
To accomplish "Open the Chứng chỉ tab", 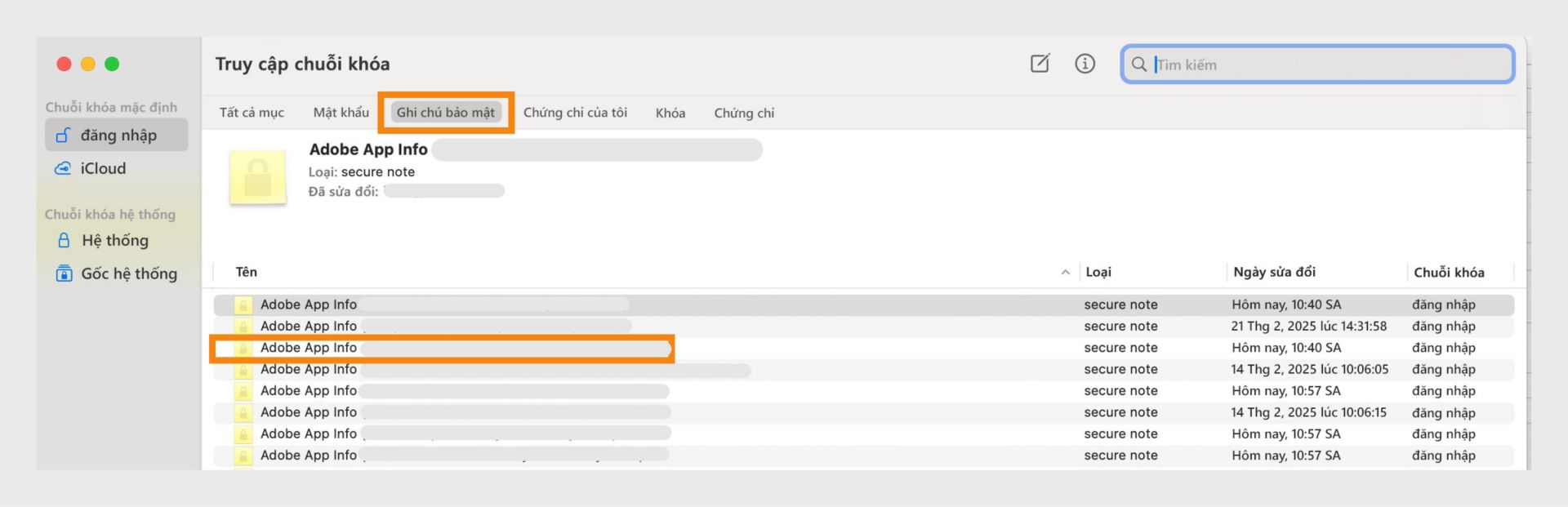I will click(x=744, y=113).
